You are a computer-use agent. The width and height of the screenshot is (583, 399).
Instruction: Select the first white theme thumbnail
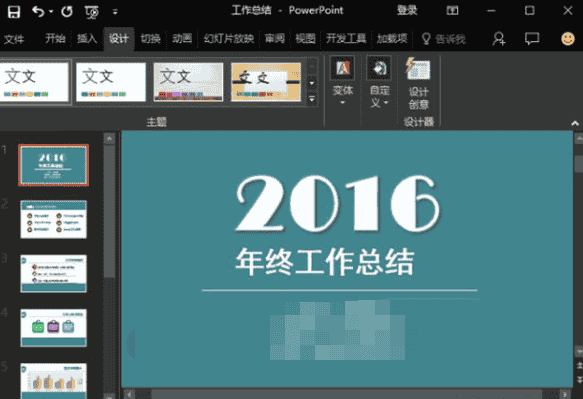pyautogui.click(x=35, y=82)
